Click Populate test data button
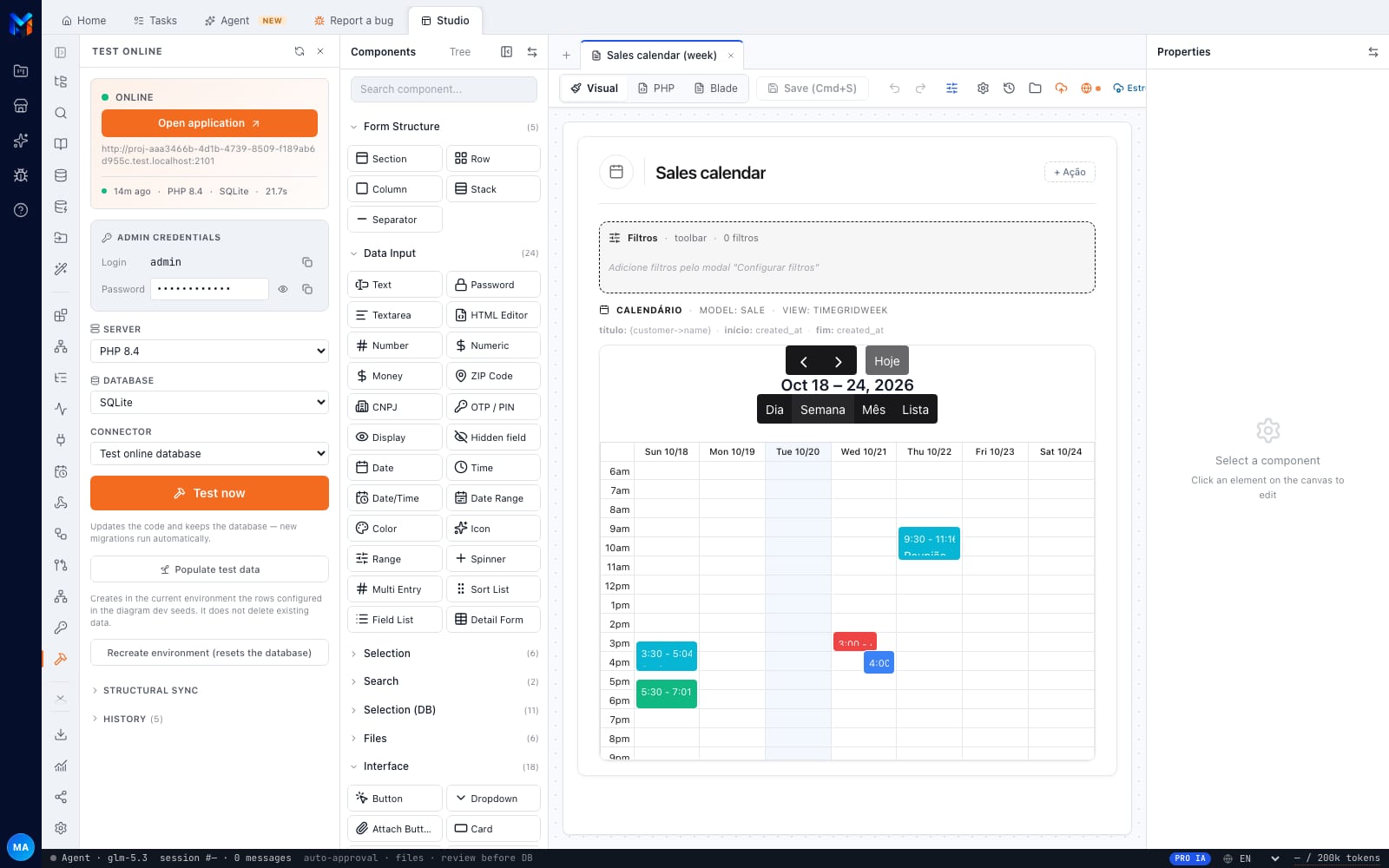 209,569
